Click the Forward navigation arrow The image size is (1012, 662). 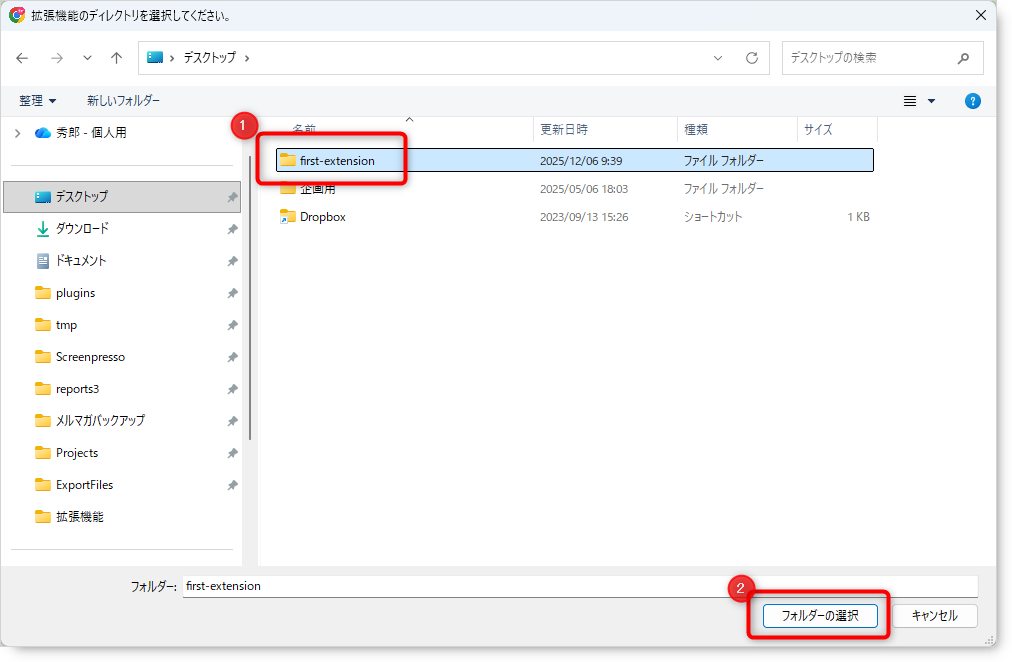click(56, 58)
